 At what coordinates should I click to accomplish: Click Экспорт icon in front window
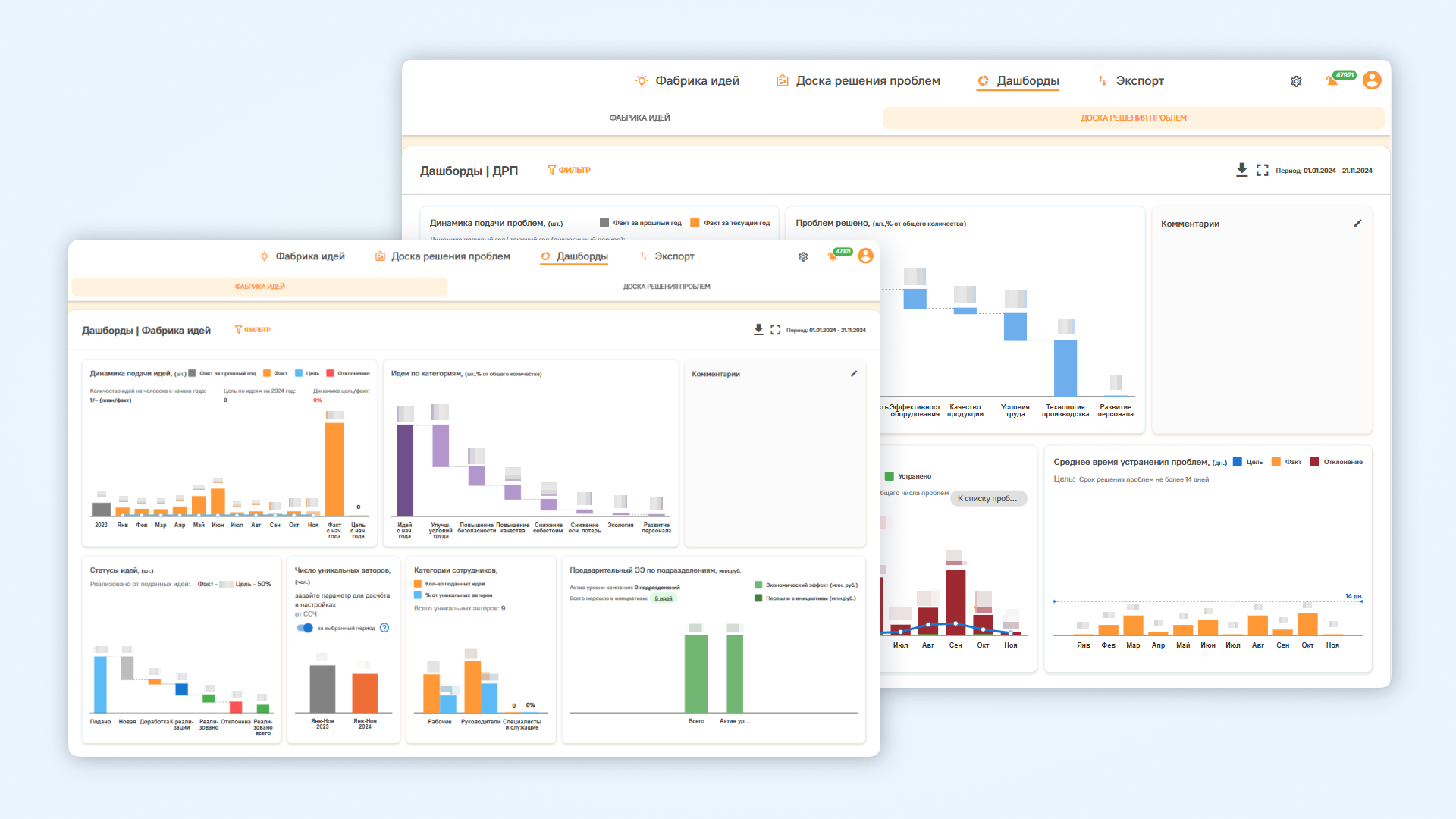643,256
